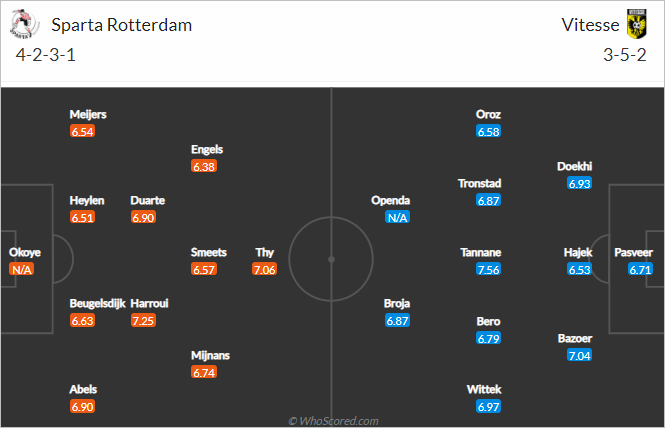Click Broja's 6.87 rating badge
Viewport: 665px width, 428px height.
pyautogui.click(x=397, y=321)
